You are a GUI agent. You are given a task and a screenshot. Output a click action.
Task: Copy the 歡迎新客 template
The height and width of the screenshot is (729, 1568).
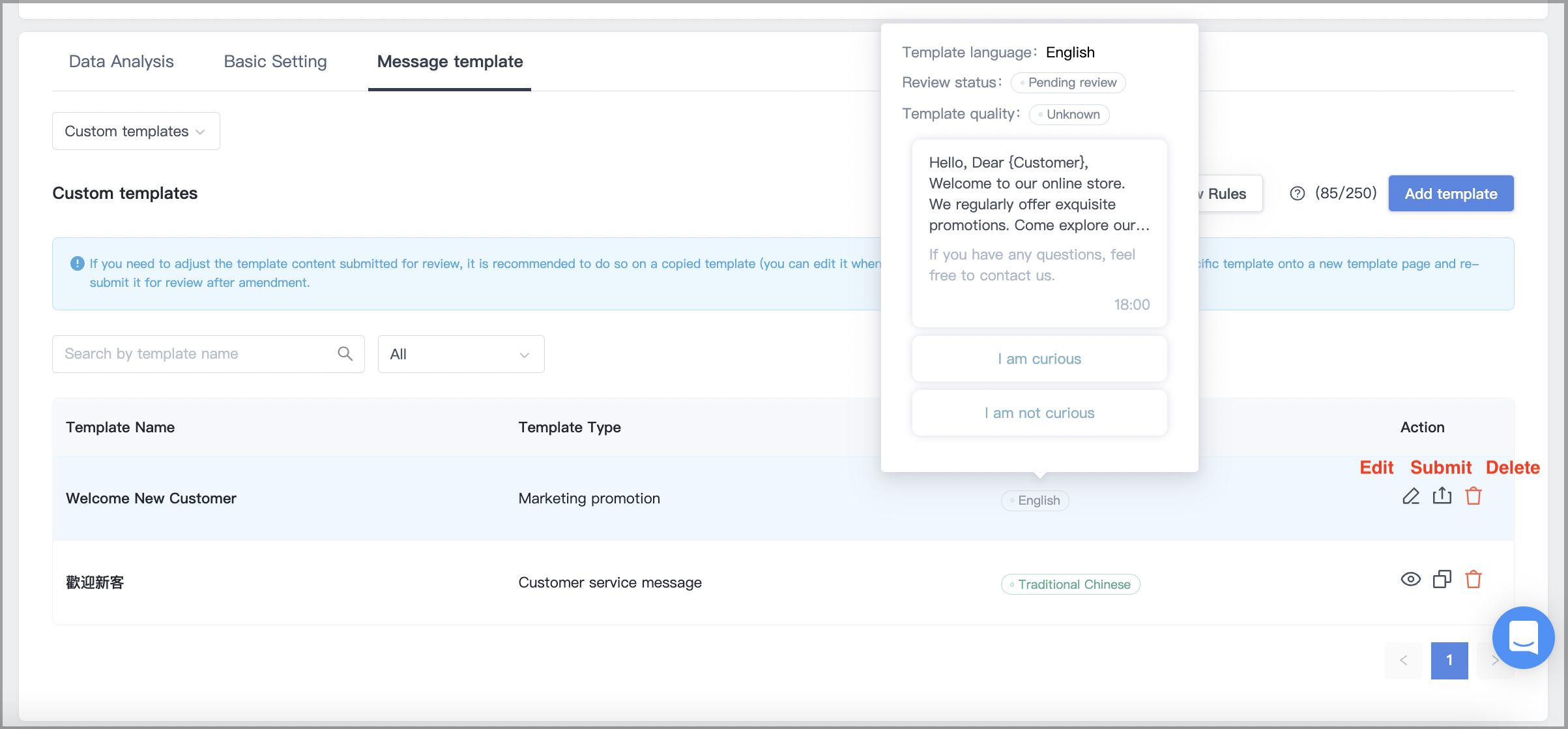point(1442,579)
